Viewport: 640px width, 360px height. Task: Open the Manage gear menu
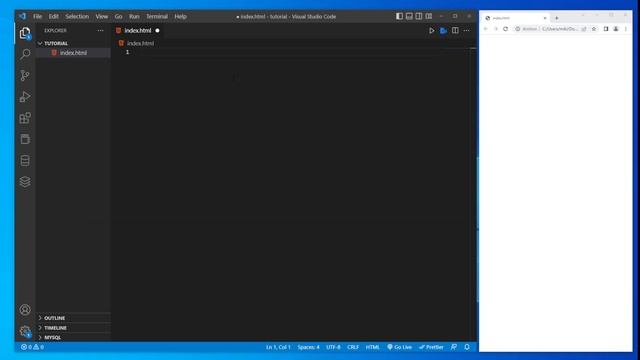tap(25, 331)
